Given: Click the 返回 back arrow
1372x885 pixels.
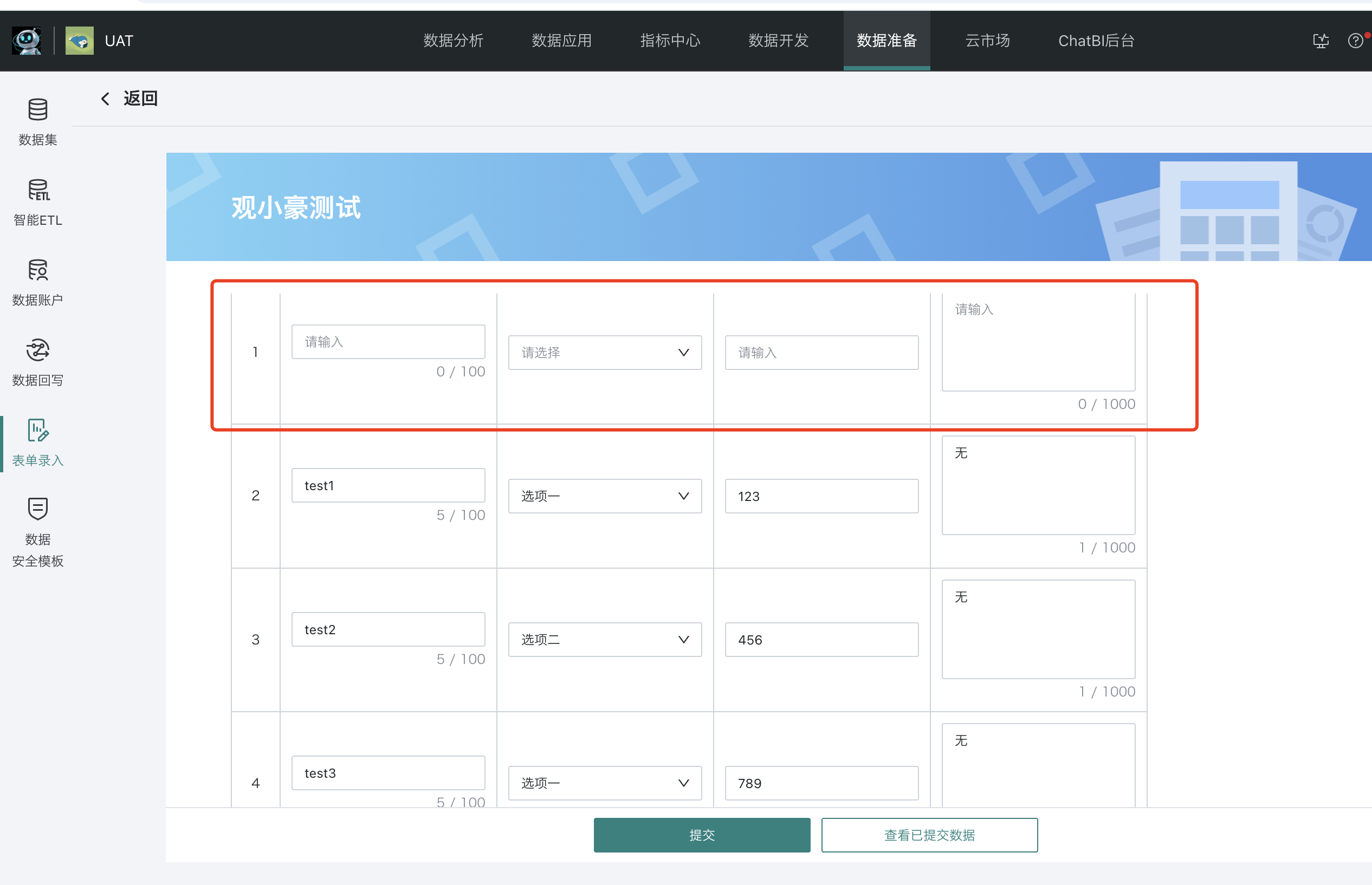Looking at the screenshot, I should [x=105, y=99].
